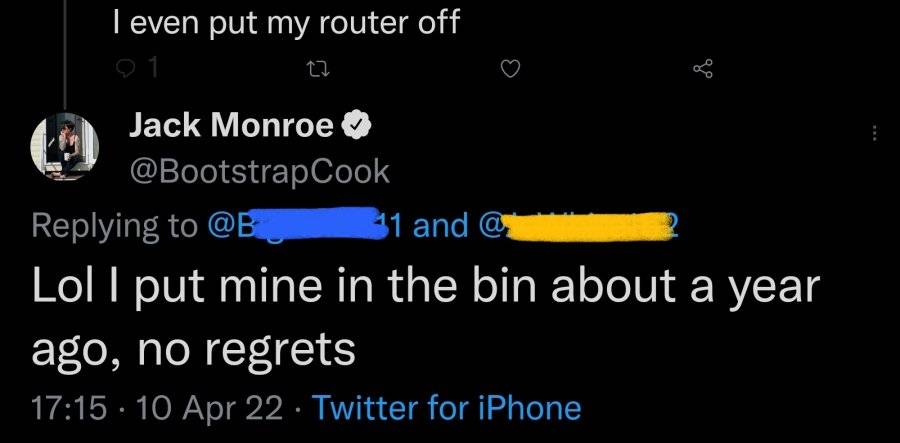This screenshot has height=443, width=900.
Task: Open the share icon on top tweet
Action: 703,70
